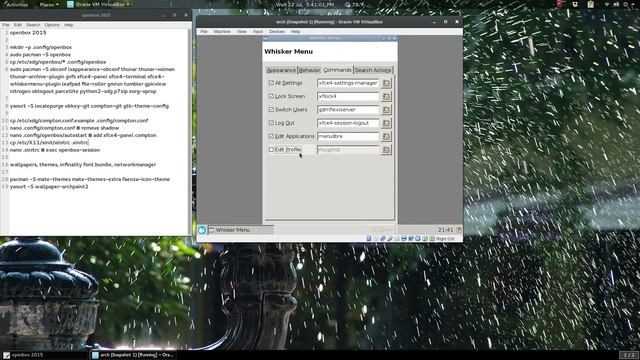Toggle the Log Out checkbox
The height and width of the screenshot is (360, 640).
271,123
